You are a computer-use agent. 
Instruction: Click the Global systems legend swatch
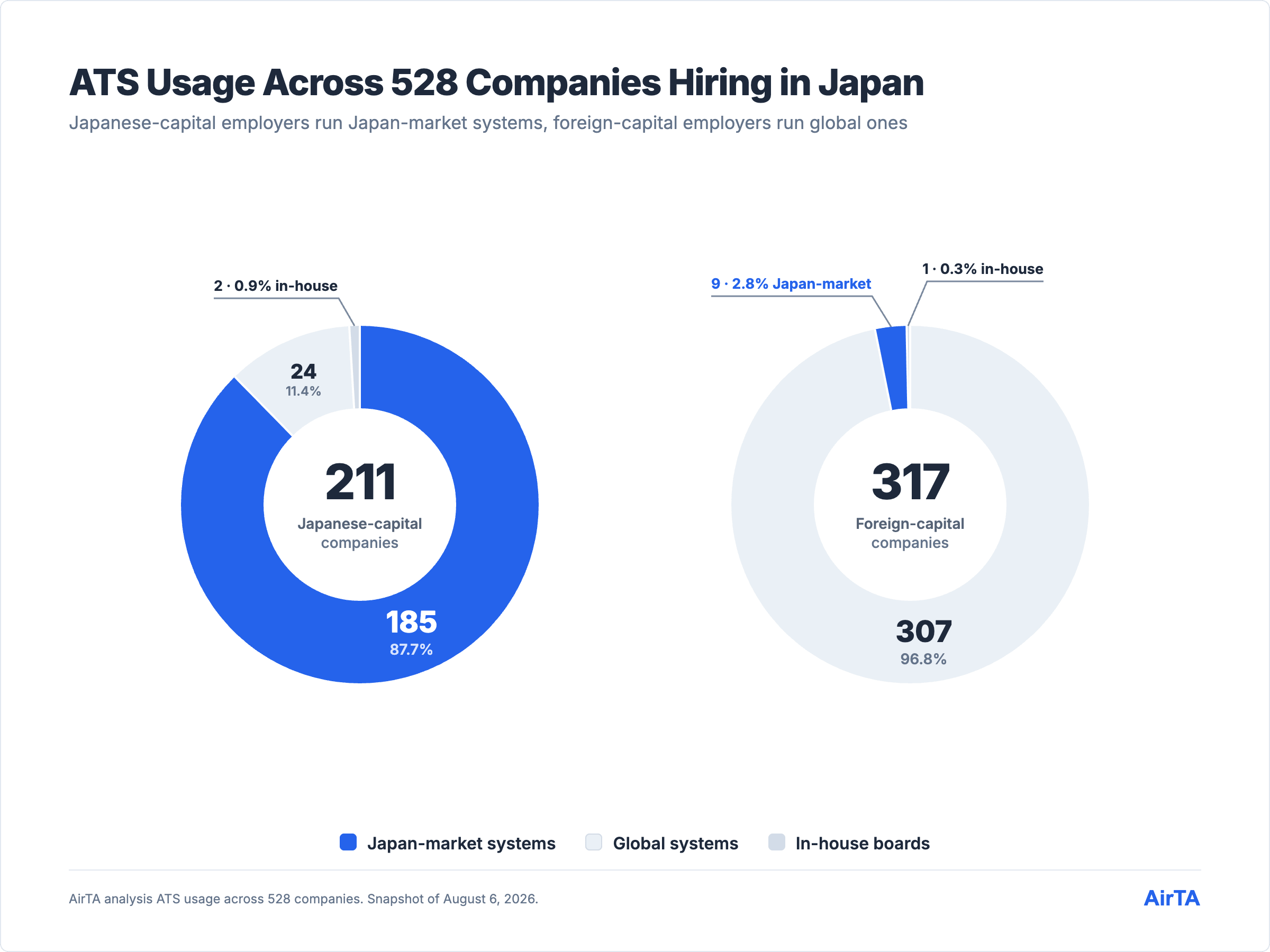tap(594, 843)
